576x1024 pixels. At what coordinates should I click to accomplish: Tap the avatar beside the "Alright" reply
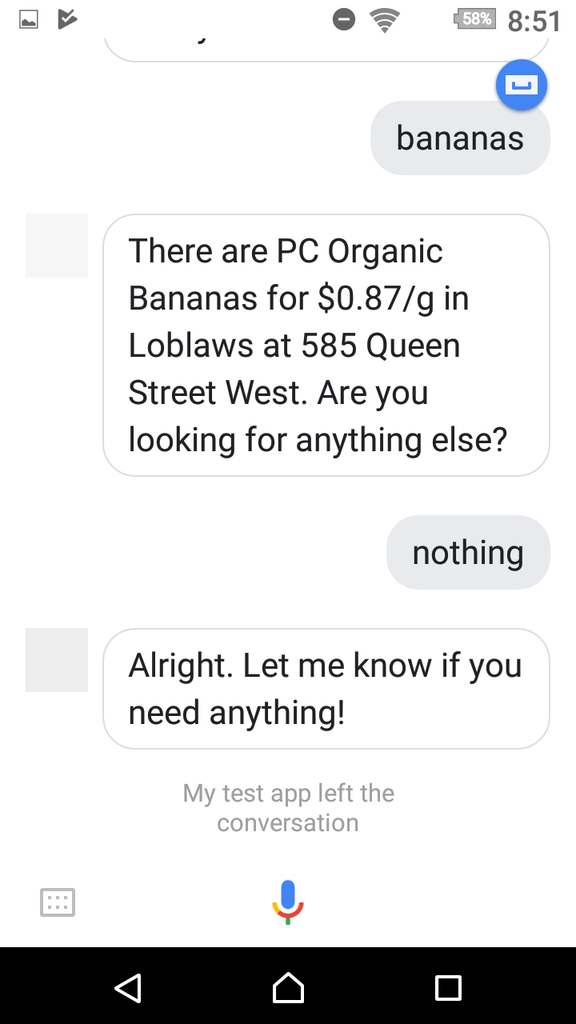coord(57,660)
